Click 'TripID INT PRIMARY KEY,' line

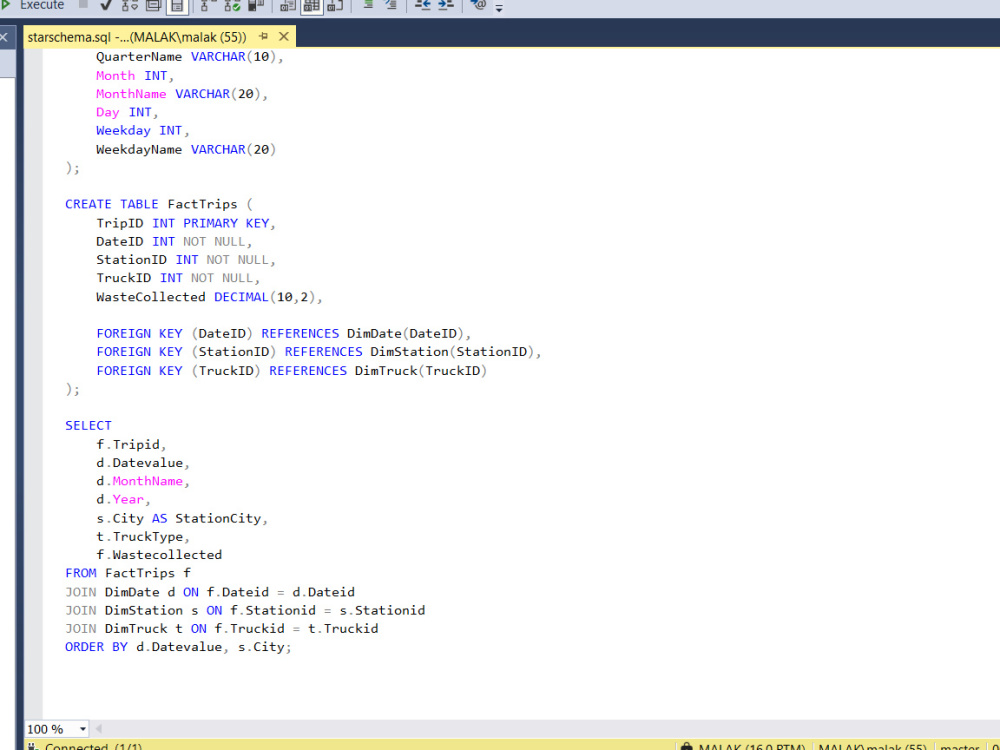pos(186,223)
